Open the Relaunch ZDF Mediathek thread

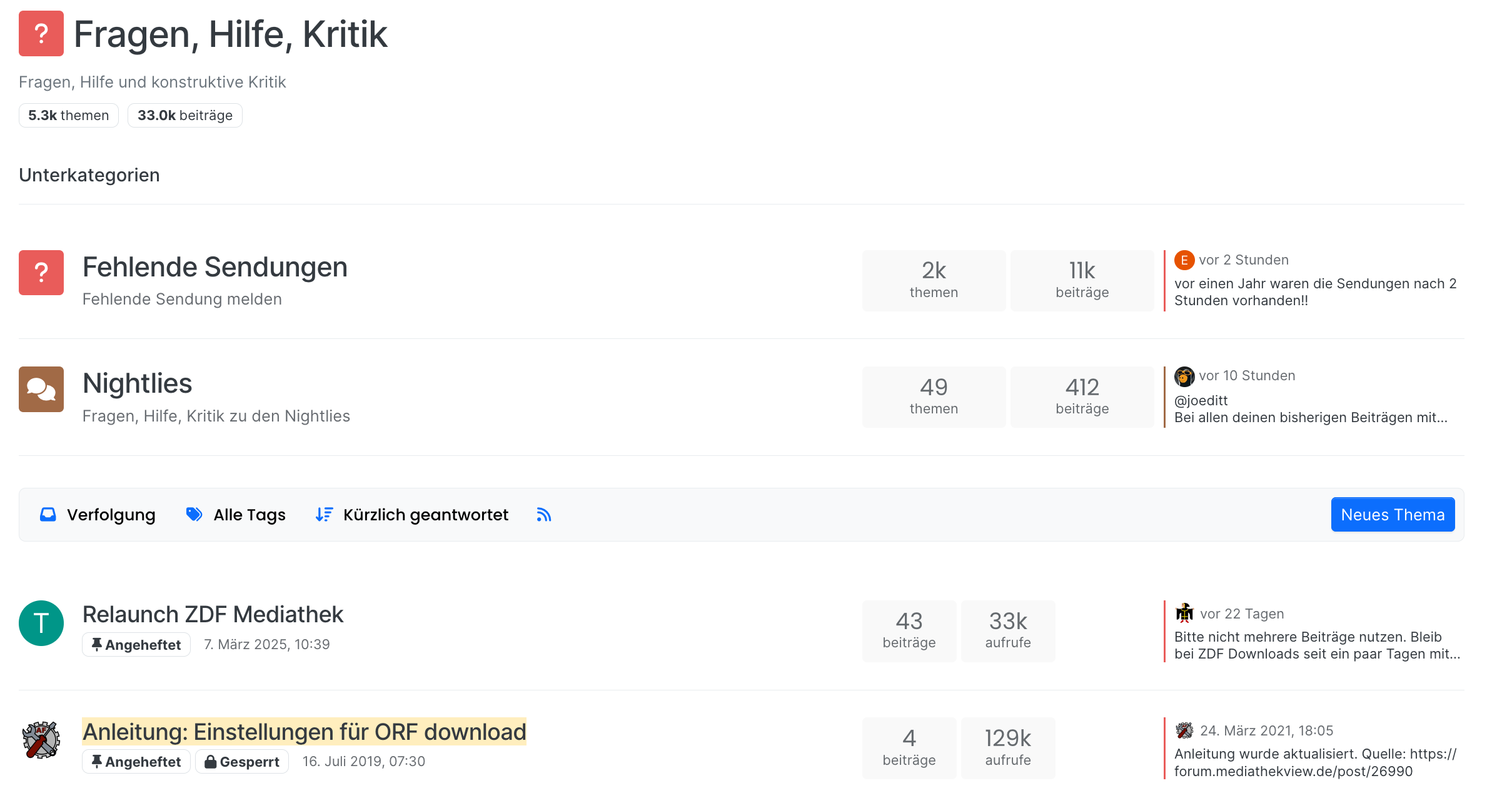213,615
